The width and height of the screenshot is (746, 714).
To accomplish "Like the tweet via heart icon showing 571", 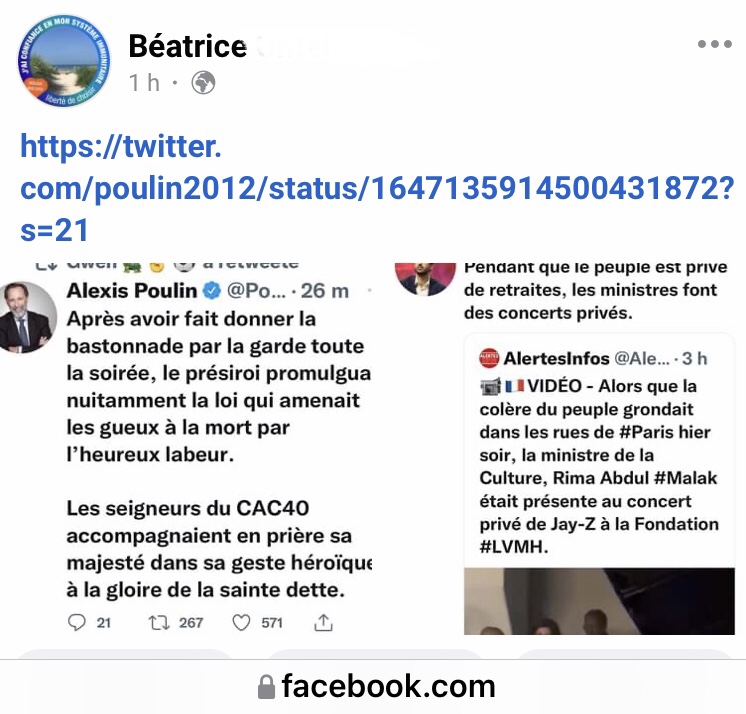I will click(241, 622).
